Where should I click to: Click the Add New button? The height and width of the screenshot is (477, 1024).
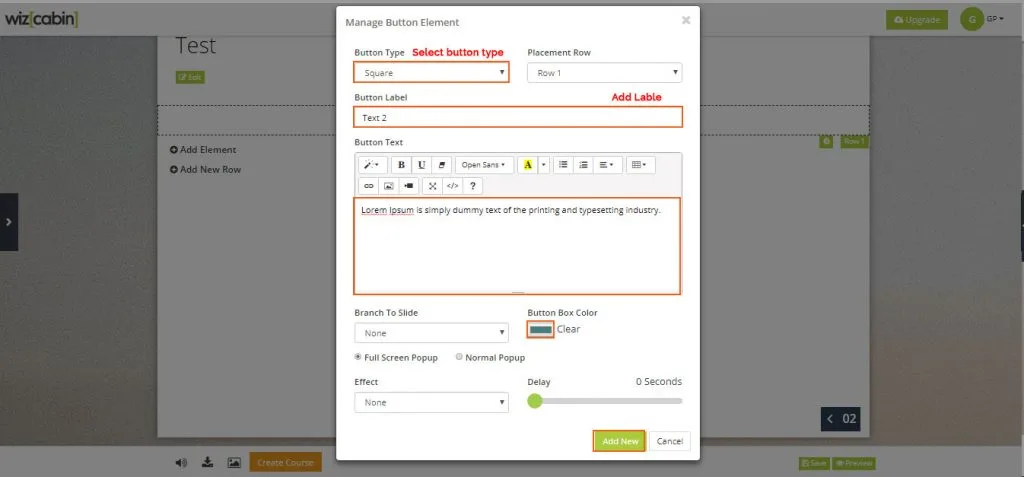[x=620, y=441]
